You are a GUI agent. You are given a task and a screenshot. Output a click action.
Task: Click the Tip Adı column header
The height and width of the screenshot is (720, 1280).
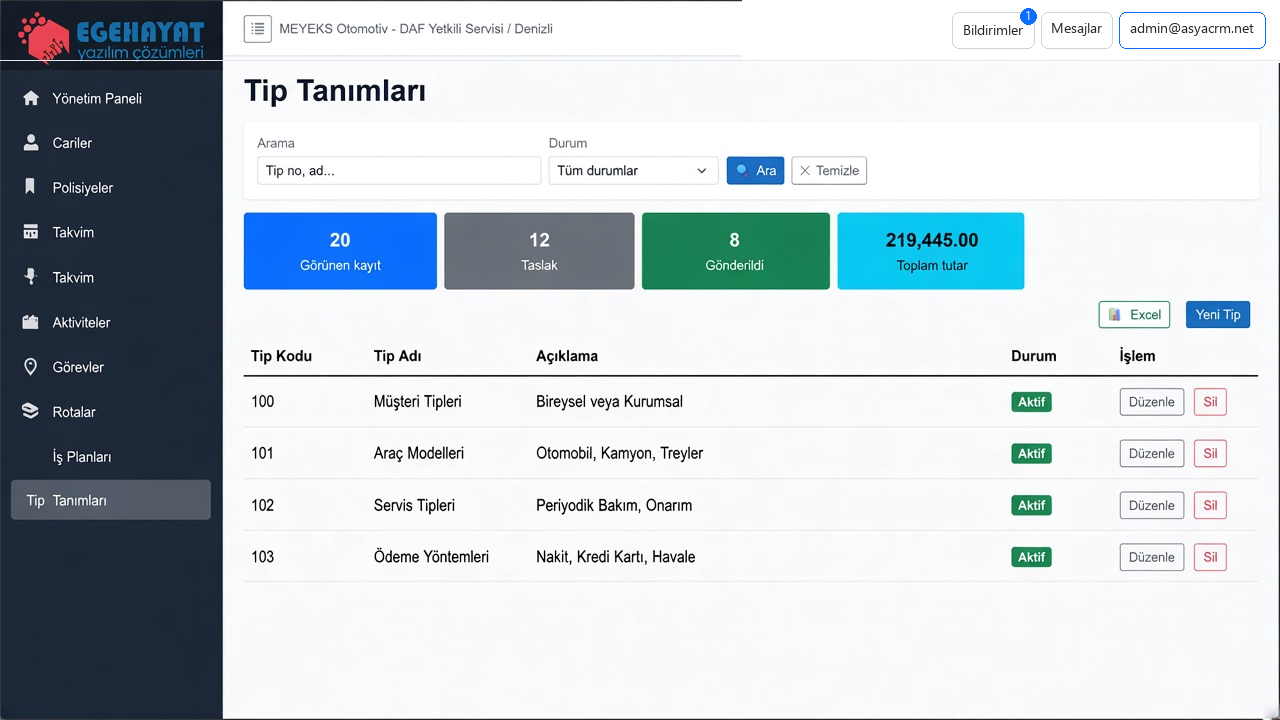(397, 356)
